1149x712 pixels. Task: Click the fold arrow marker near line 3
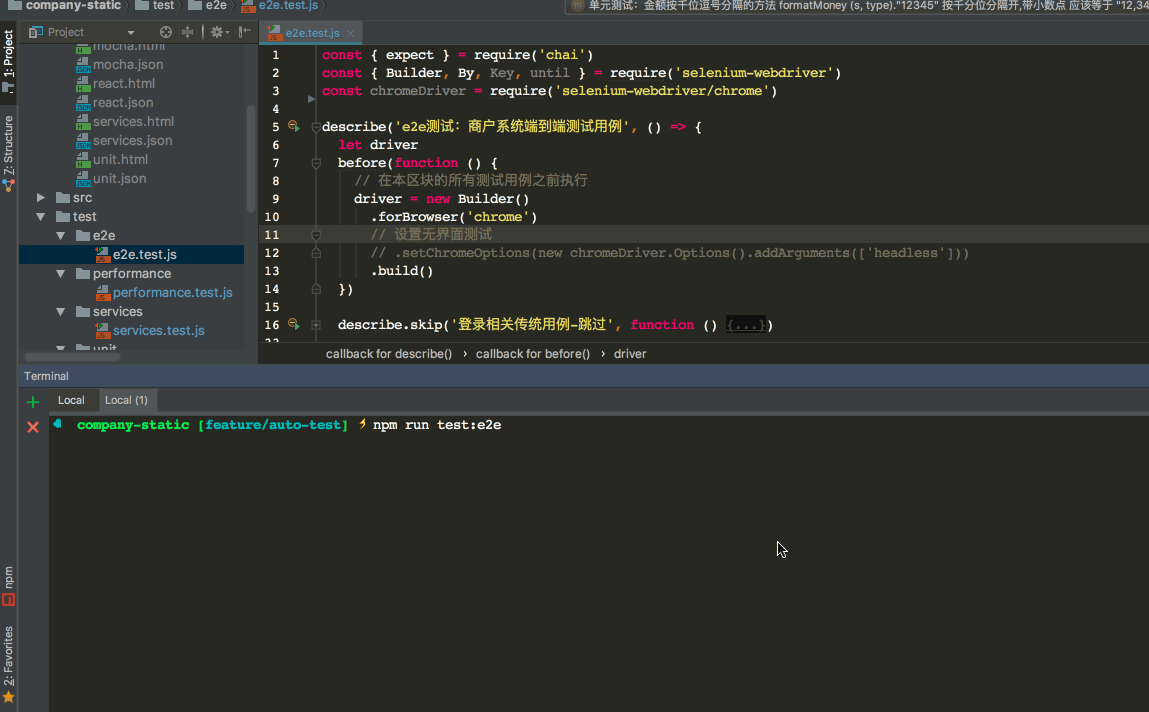pyautogui.click(x=311, y=99)
